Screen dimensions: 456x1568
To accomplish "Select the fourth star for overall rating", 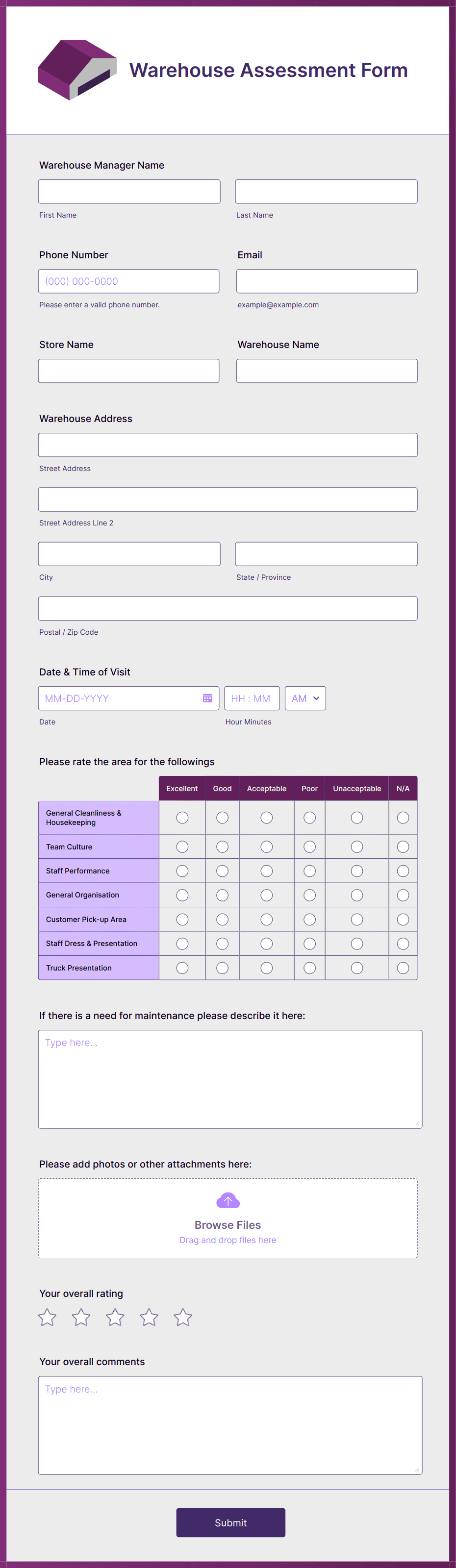I will 149,1317.
